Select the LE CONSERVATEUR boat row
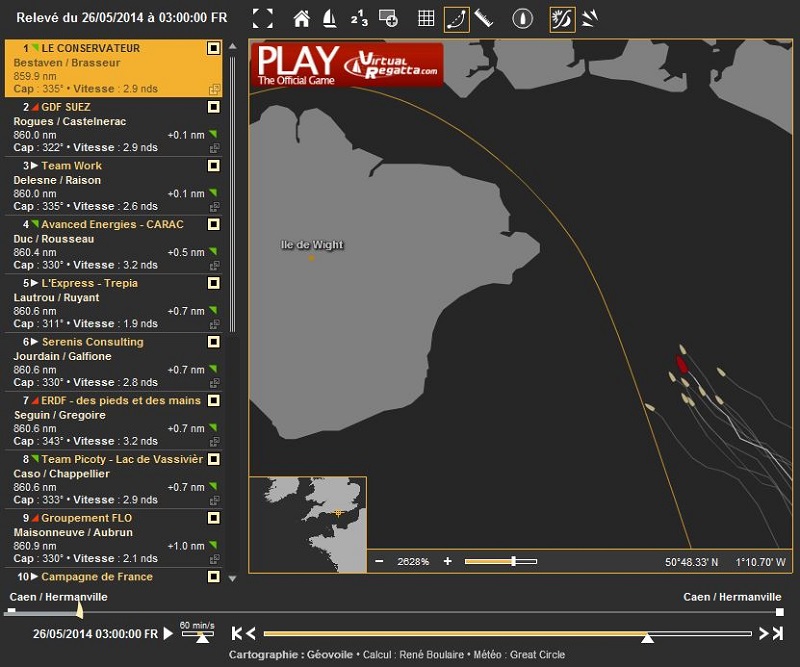 pos(113,68)
